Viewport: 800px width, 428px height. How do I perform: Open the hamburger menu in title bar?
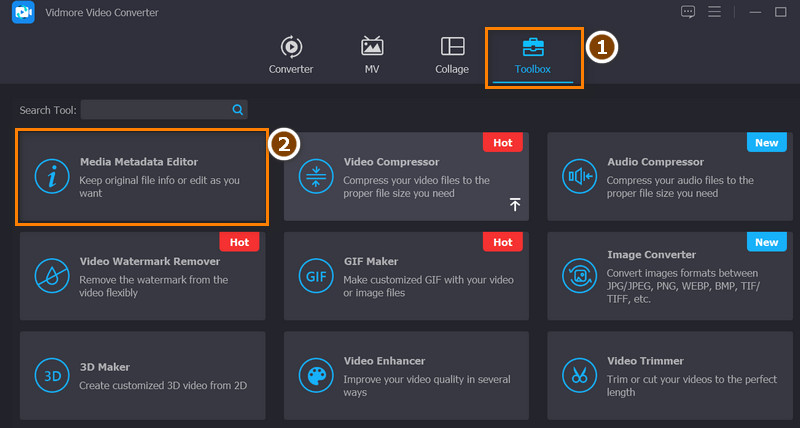pos(714,12)
